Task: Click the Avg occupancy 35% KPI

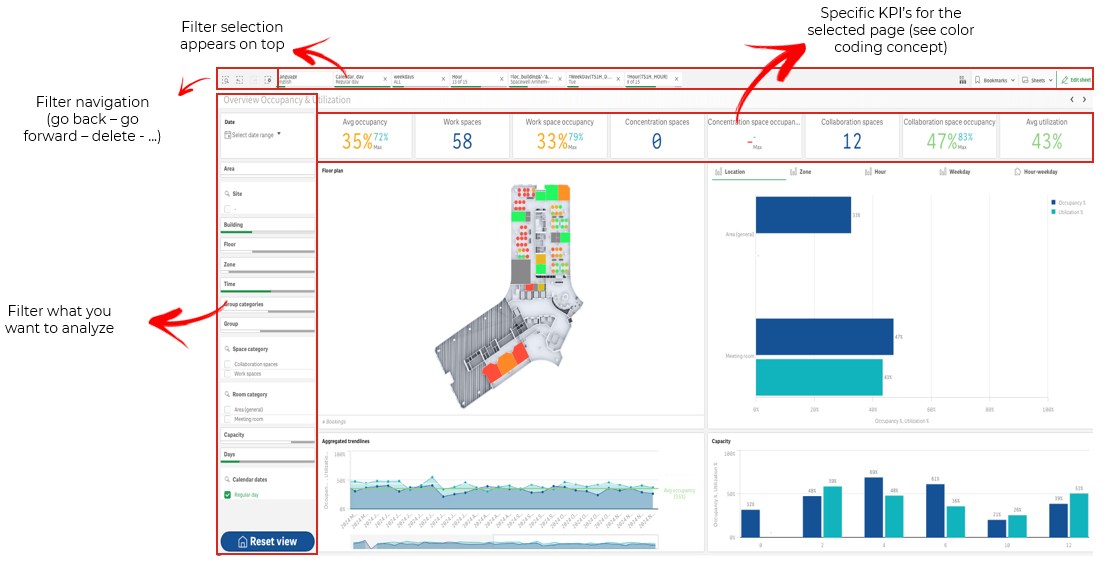Action: point(365,135)
